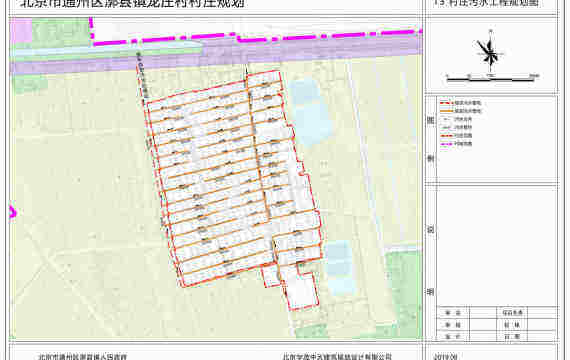The width and height of the screenshot is (570, 360).
Task: Click the light blue pond northeast of village
Action: (310, 112)
